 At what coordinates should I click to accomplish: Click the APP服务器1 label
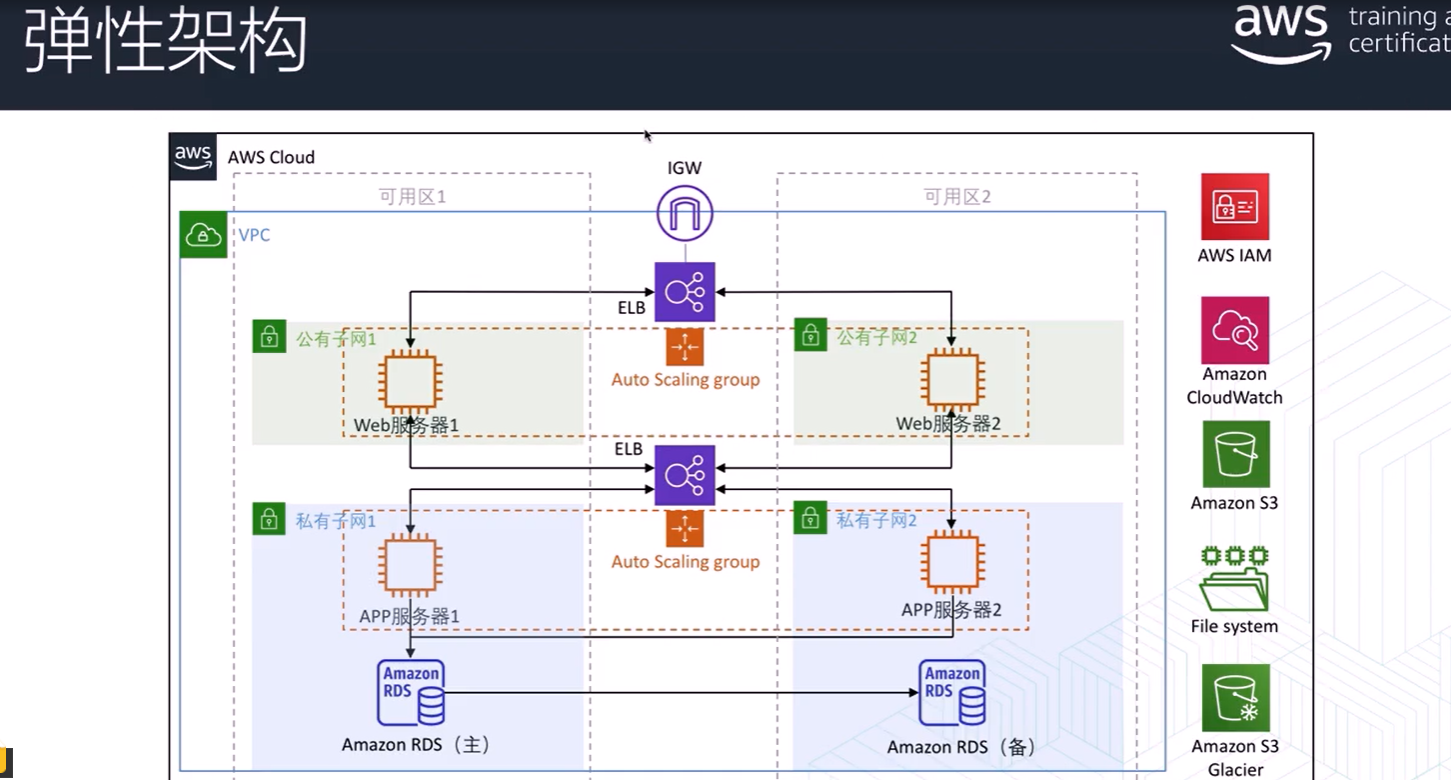click(409, 616)
